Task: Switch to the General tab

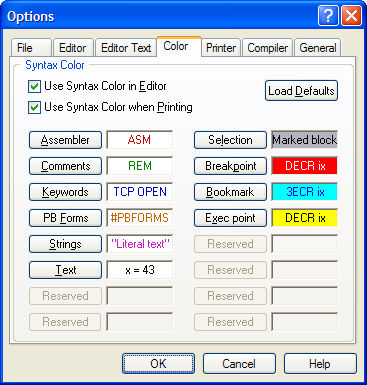Action: click(317, 48)
